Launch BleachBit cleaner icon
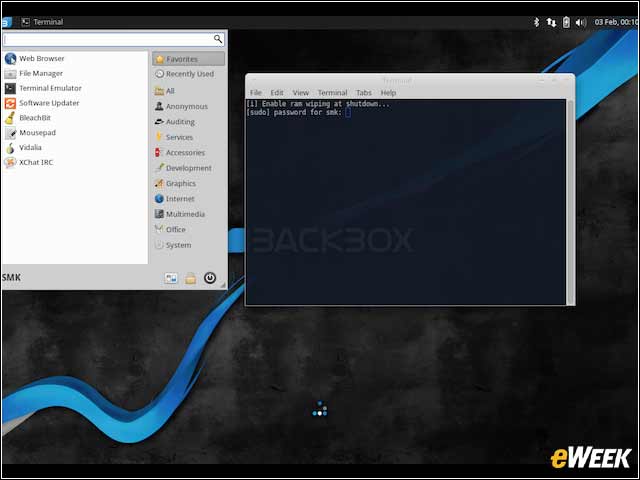 10,118
